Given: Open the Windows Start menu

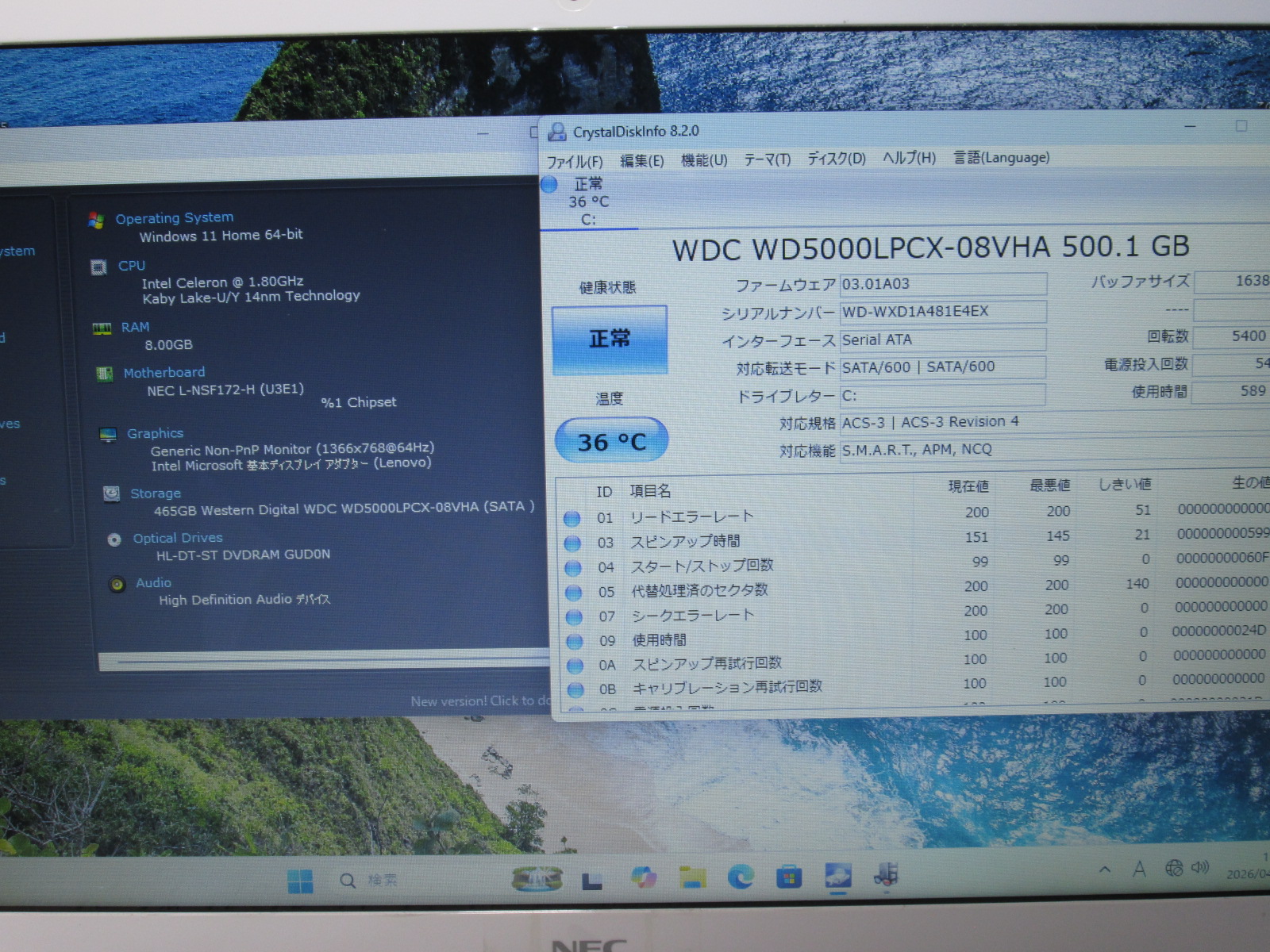Looking at the screenshot, I should (x=300, y=880).
